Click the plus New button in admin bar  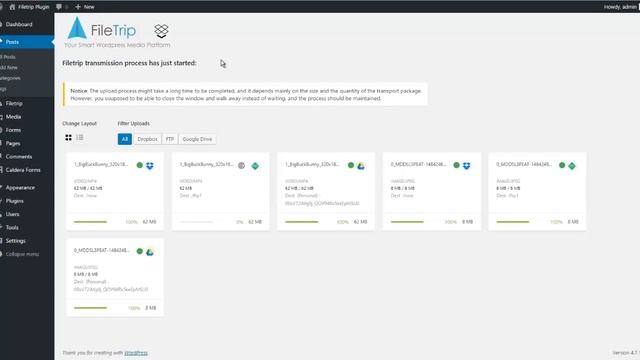click(x=84, y=7)
